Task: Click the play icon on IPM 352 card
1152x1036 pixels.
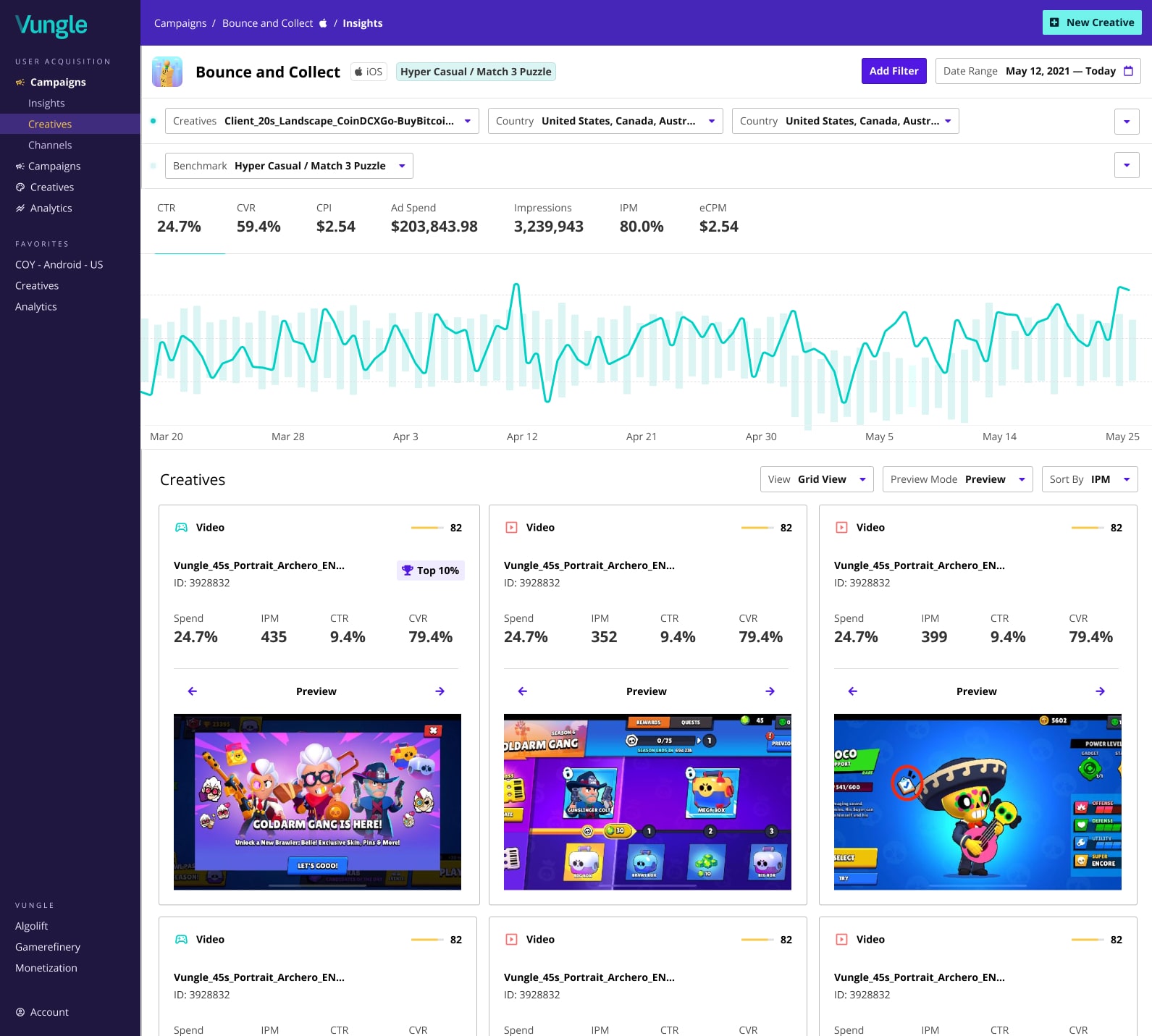Action: click(511, 528)
